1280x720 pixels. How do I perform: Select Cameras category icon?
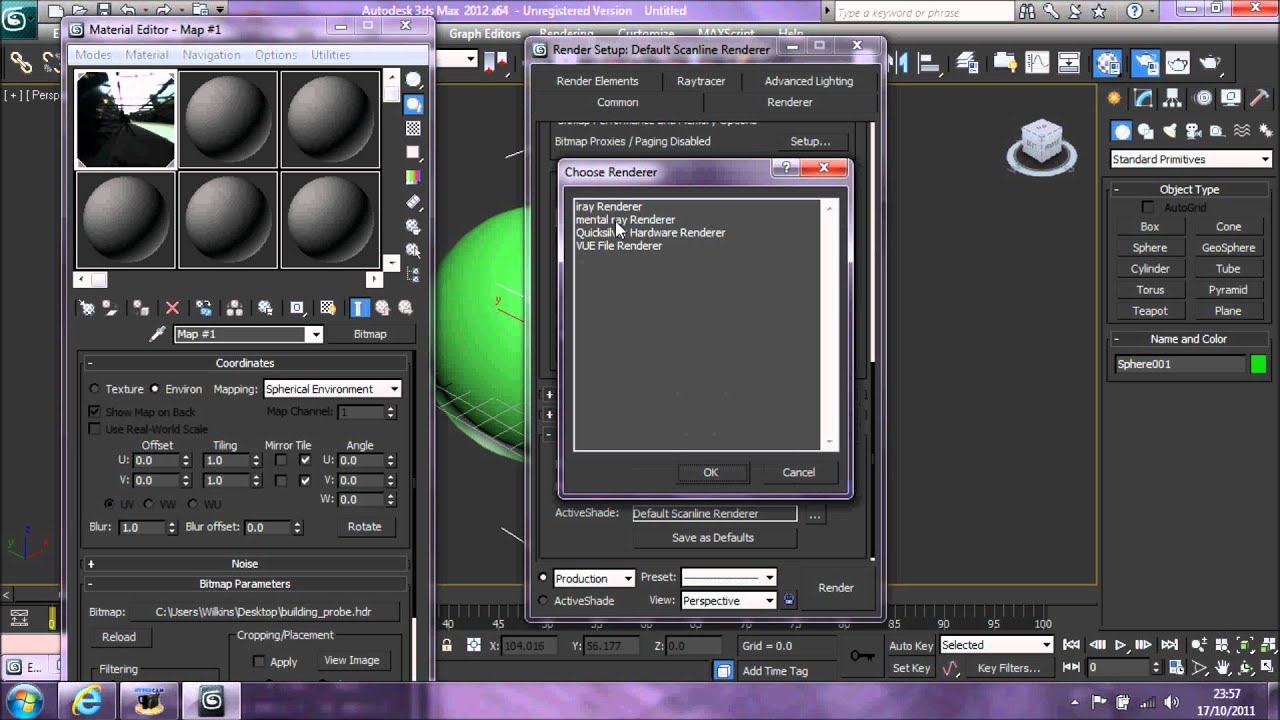[1192, 131]
